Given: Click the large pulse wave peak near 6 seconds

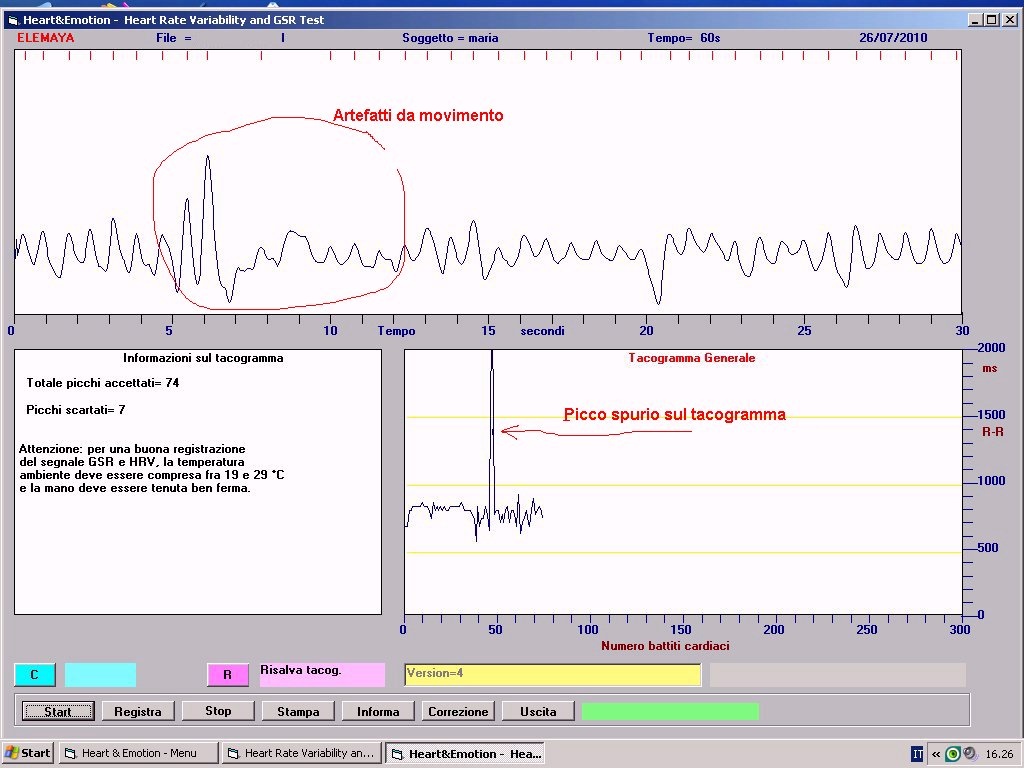Looking at the screenshot, I should click(208, 157).
